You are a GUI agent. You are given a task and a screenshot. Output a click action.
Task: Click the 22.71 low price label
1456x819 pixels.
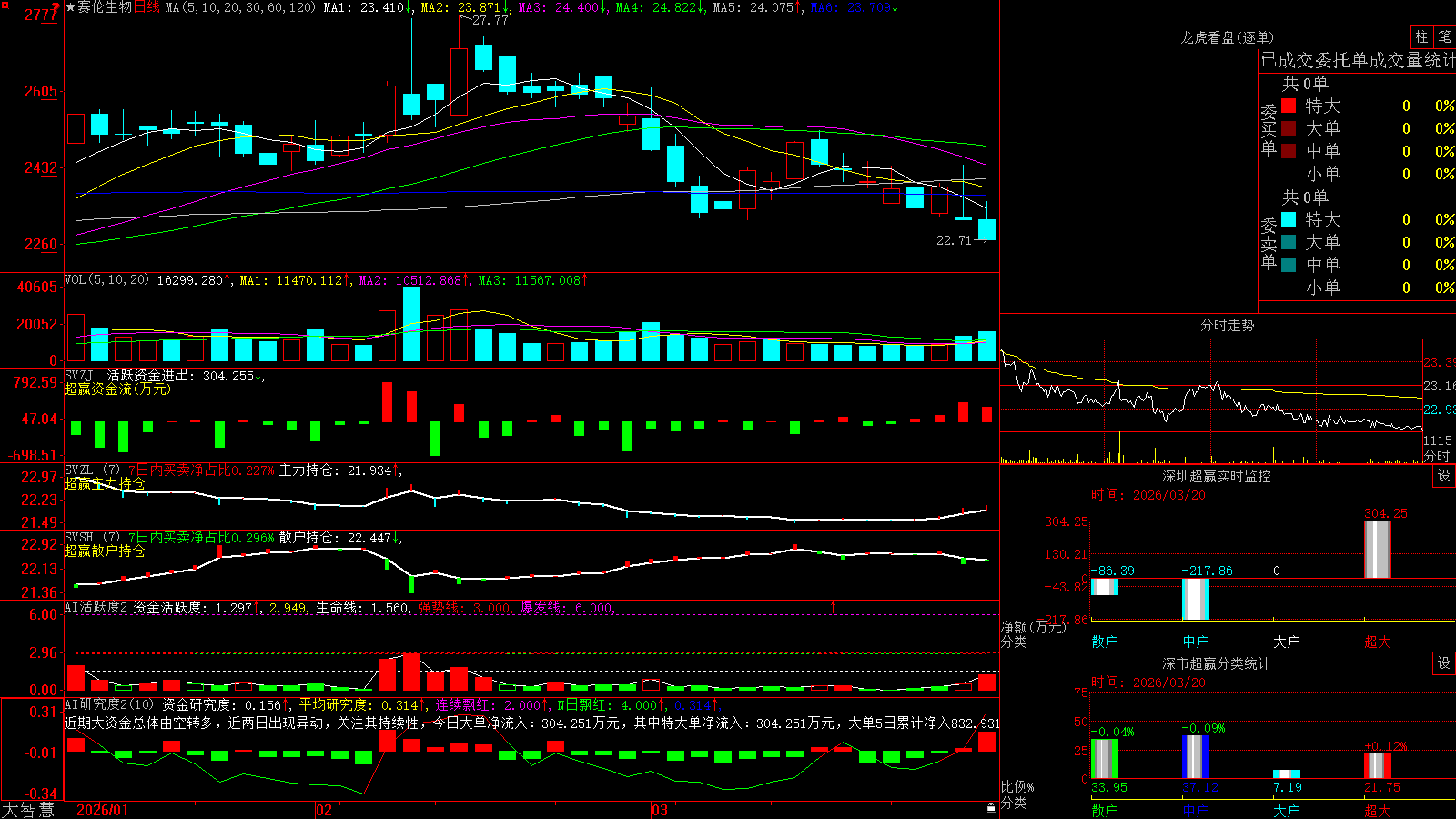[954, 240]
